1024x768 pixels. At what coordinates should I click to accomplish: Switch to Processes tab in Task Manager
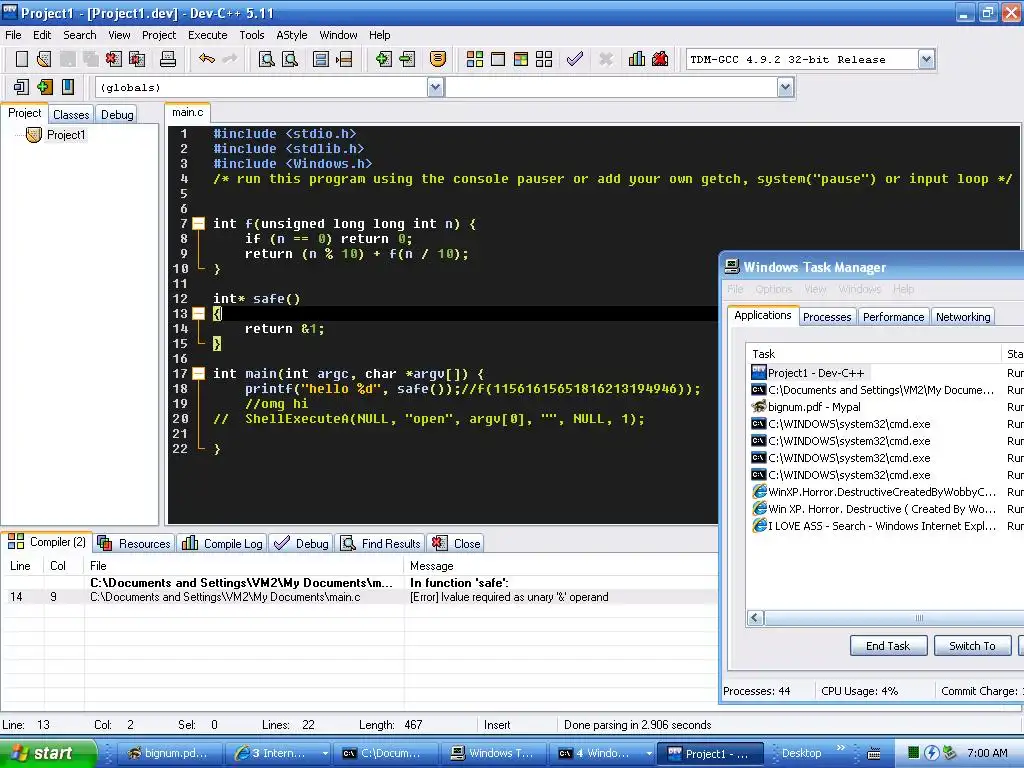(827, 317)
